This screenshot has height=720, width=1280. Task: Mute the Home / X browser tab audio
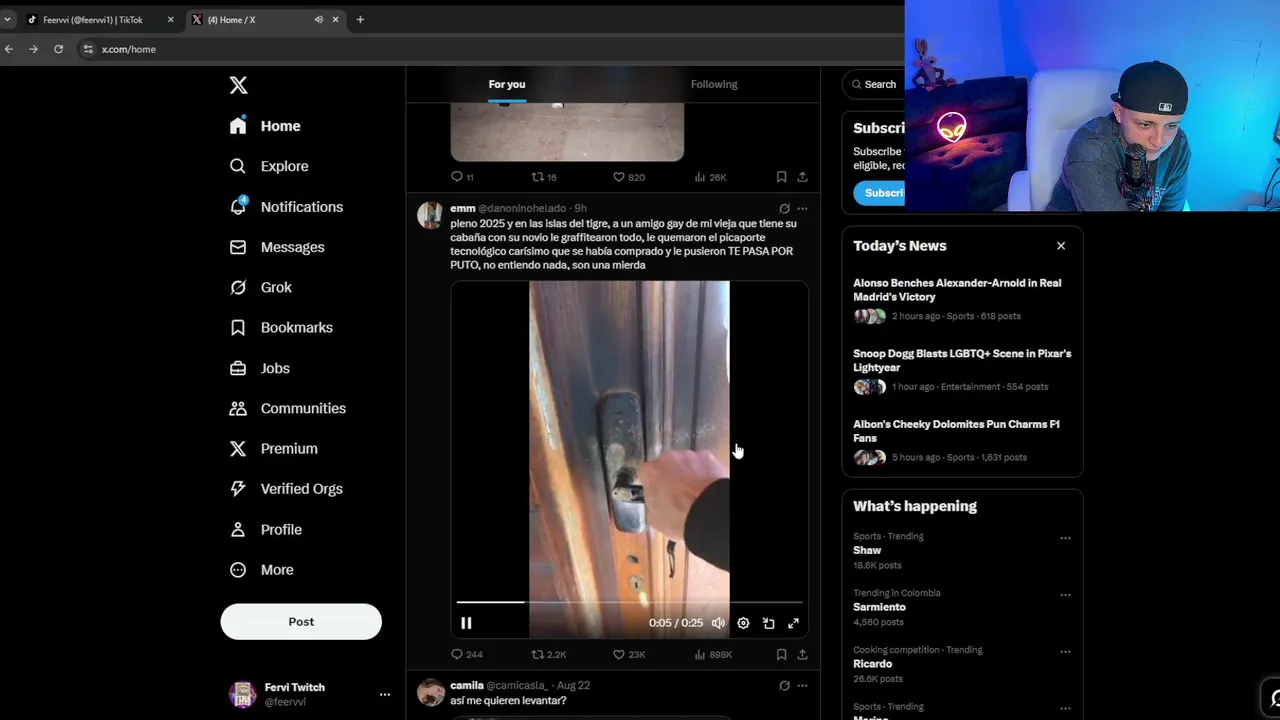[x=318, y=19]
